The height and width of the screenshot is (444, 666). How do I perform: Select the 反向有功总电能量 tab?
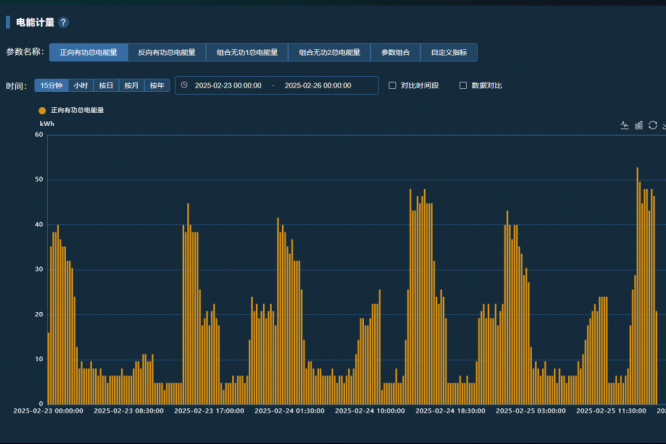click(166, 52)
